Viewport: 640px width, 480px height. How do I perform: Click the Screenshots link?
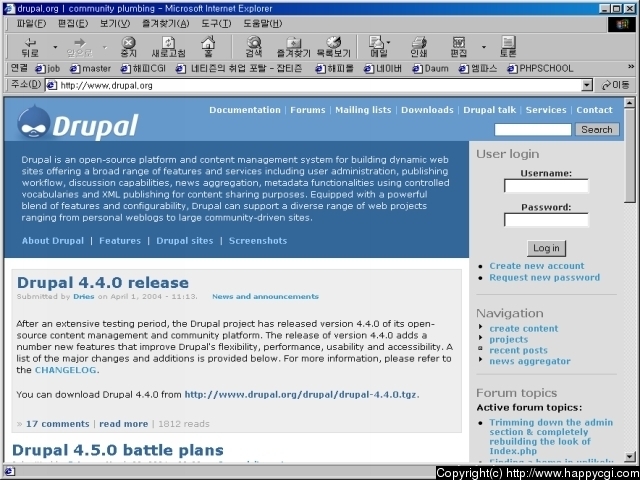click(258, 240)
